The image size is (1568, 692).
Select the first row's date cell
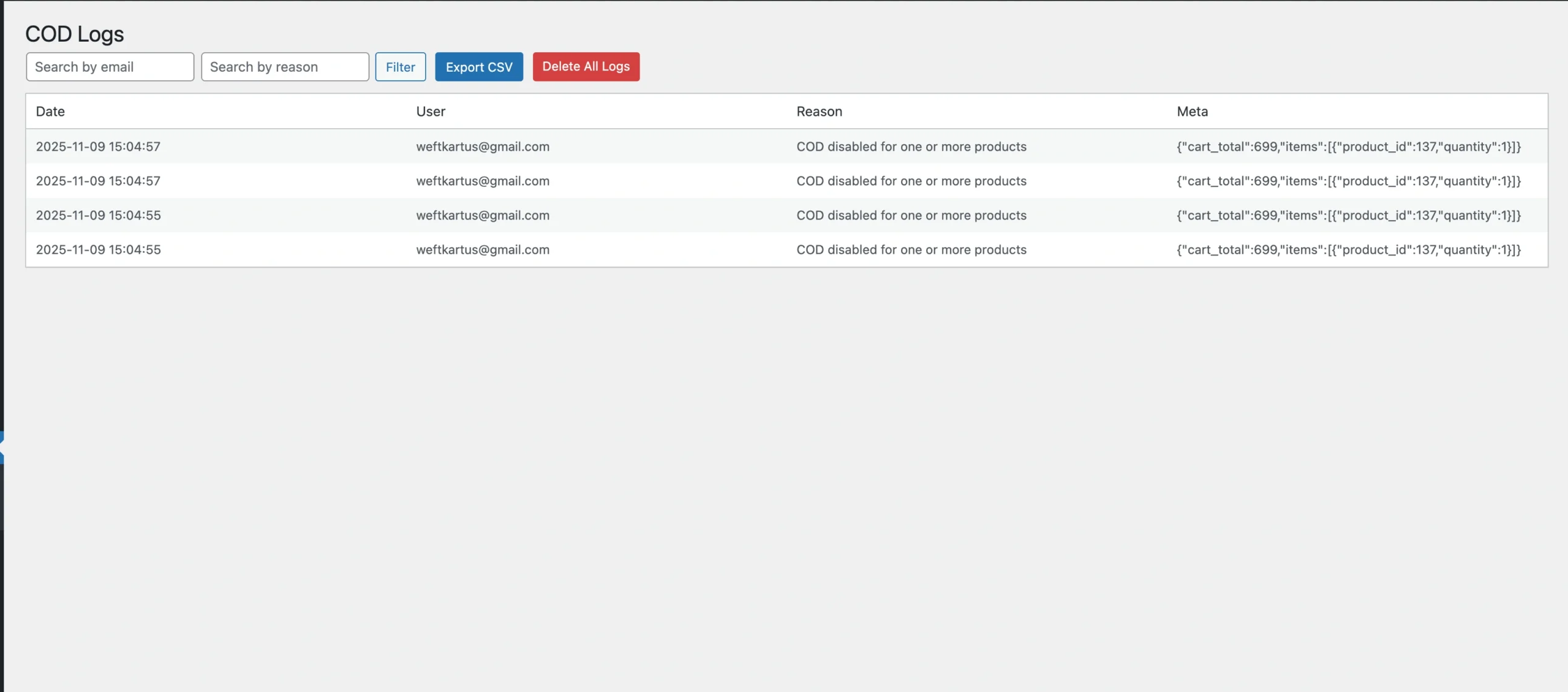98,146
